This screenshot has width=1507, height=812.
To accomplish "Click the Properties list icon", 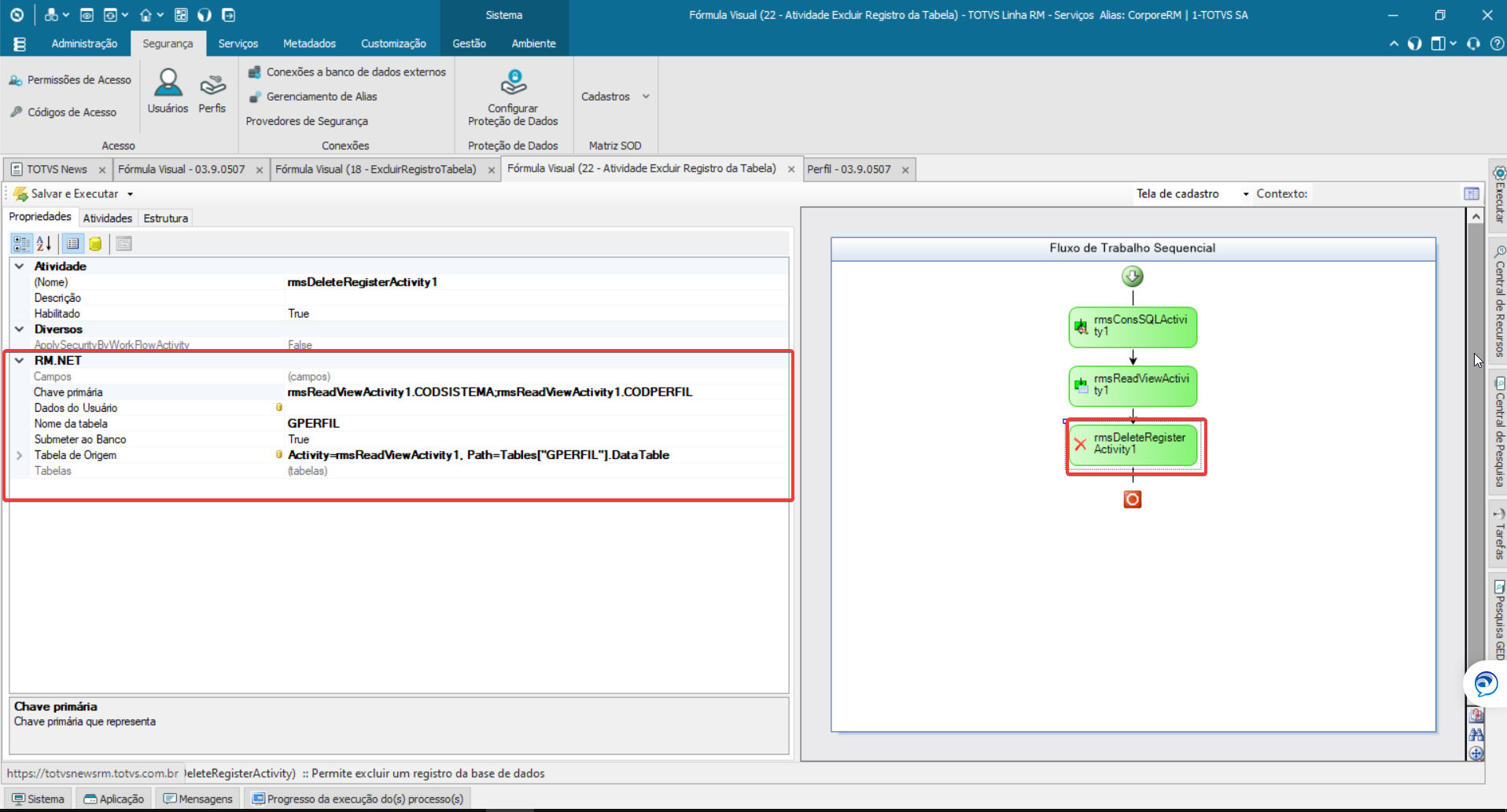I will pos(73,244).
